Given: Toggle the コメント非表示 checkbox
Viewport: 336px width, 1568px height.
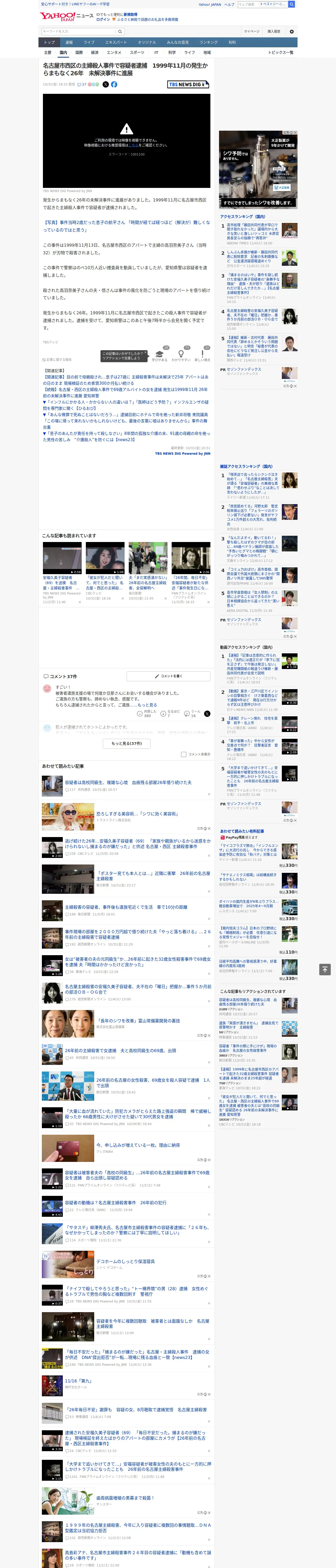Looking at the screenshot, I should (183, 754).
